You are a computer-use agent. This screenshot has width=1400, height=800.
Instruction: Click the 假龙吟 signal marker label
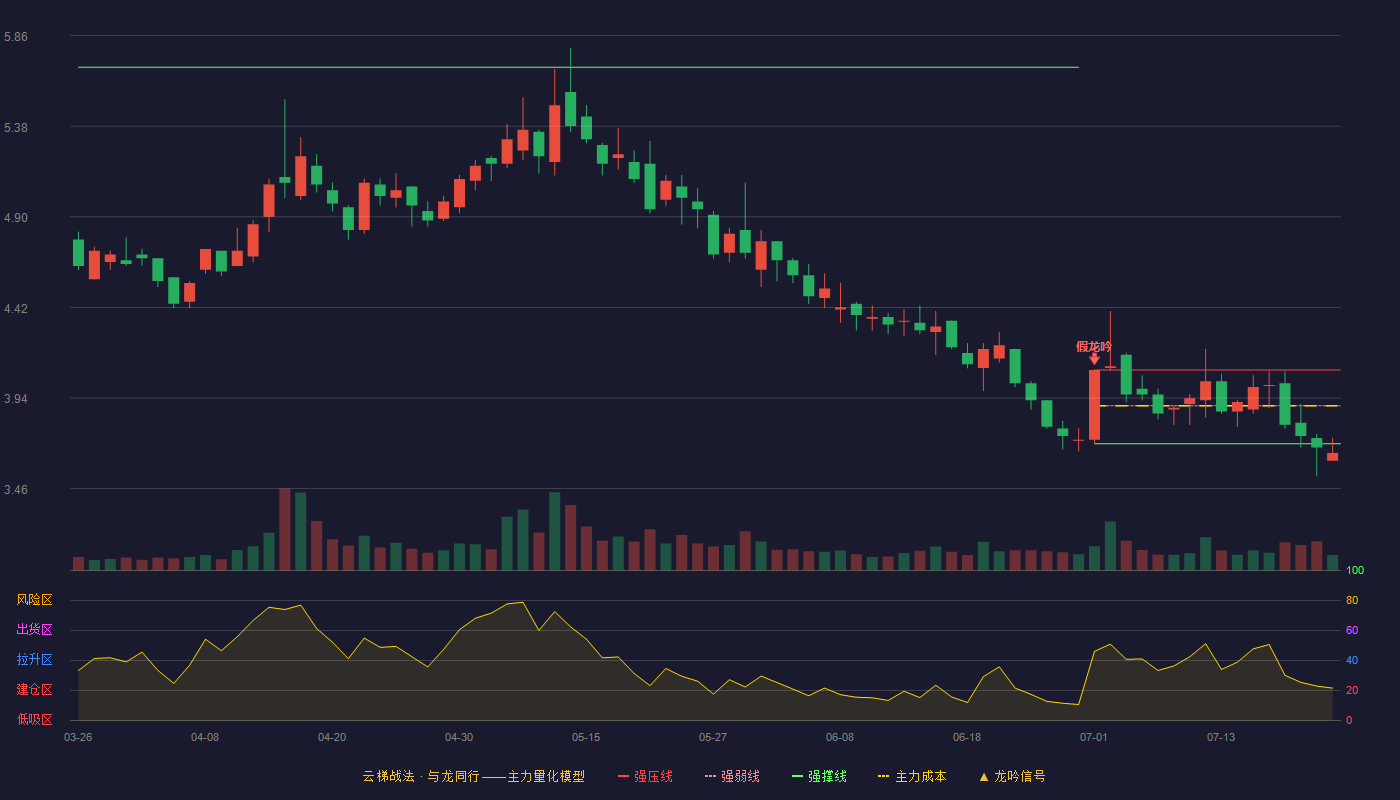pyautogui.click(x=1094, y=346)
